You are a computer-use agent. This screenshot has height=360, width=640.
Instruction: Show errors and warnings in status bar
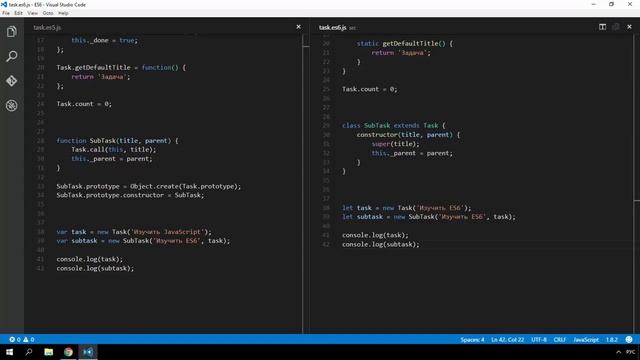[22, 340]
